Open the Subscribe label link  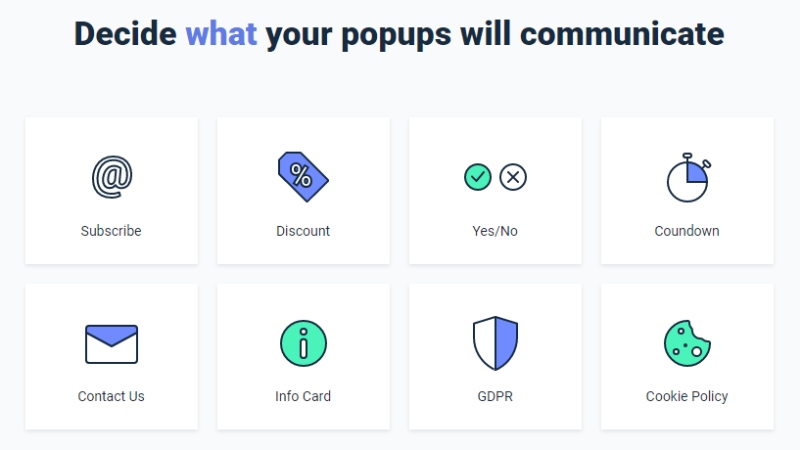click(x=111, y=231)
